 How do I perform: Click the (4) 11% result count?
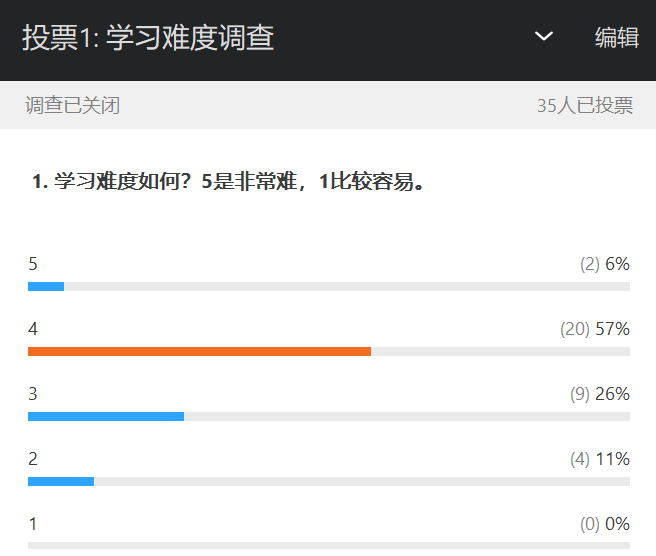pyautogui.click(x=599, y=459)
